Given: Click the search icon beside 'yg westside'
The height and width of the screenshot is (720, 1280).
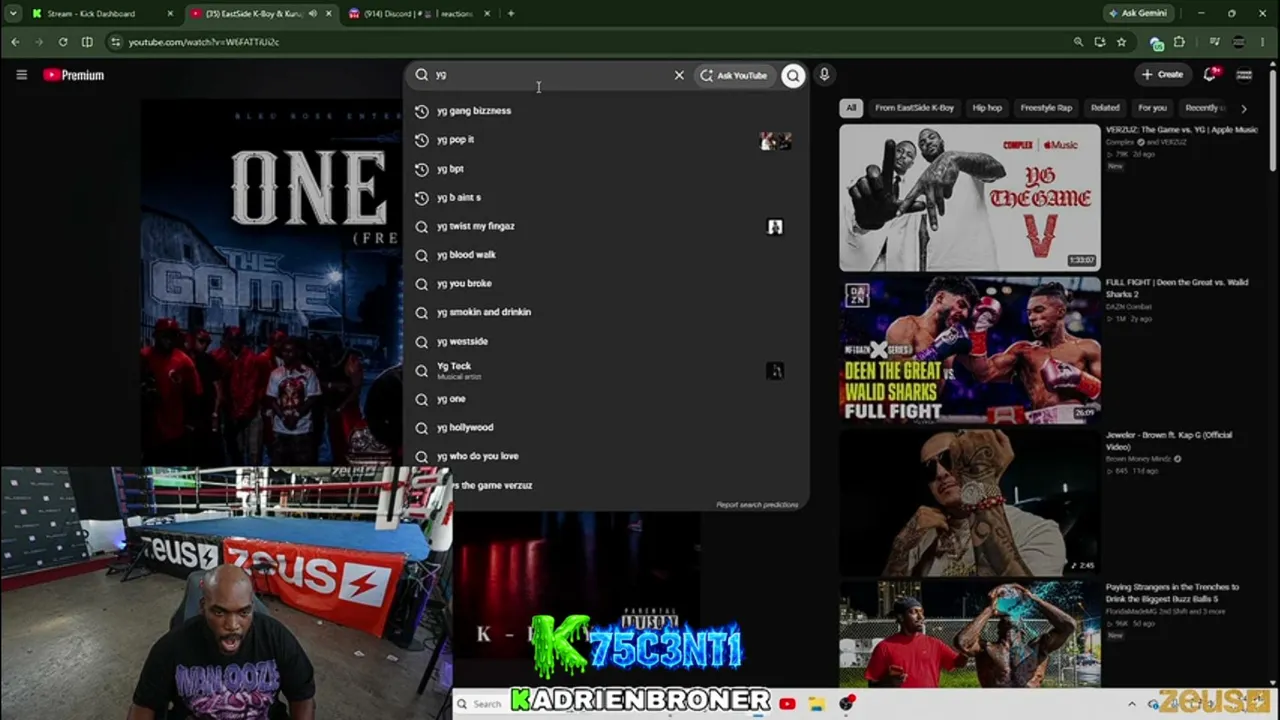Looking at the screenshot, I should (x=422, y=341).
